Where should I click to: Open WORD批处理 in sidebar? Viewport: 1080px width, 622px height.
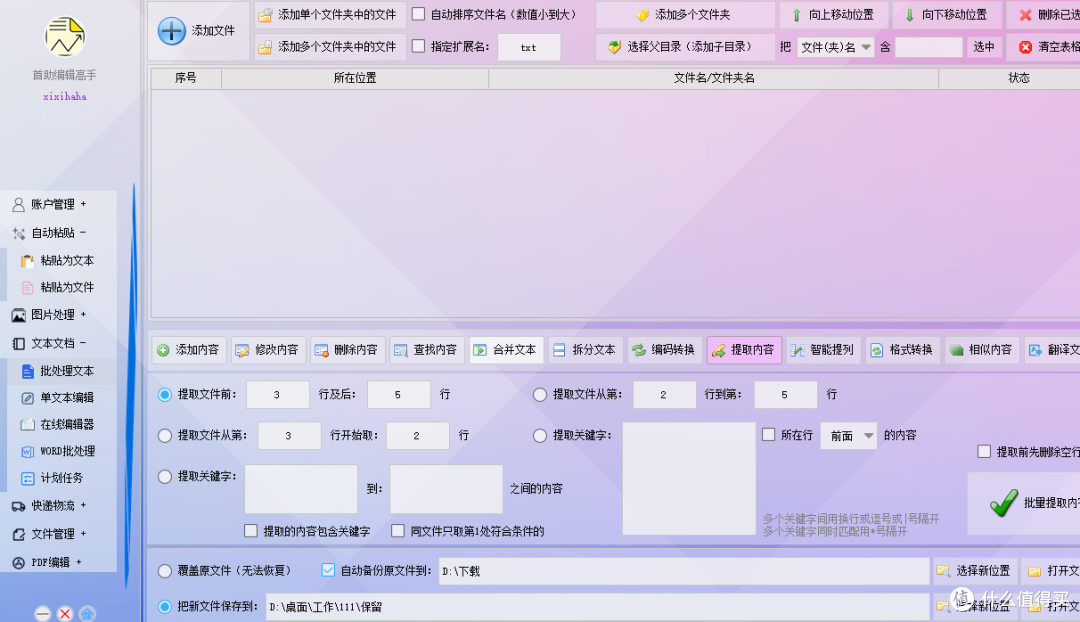click(67, 451)
